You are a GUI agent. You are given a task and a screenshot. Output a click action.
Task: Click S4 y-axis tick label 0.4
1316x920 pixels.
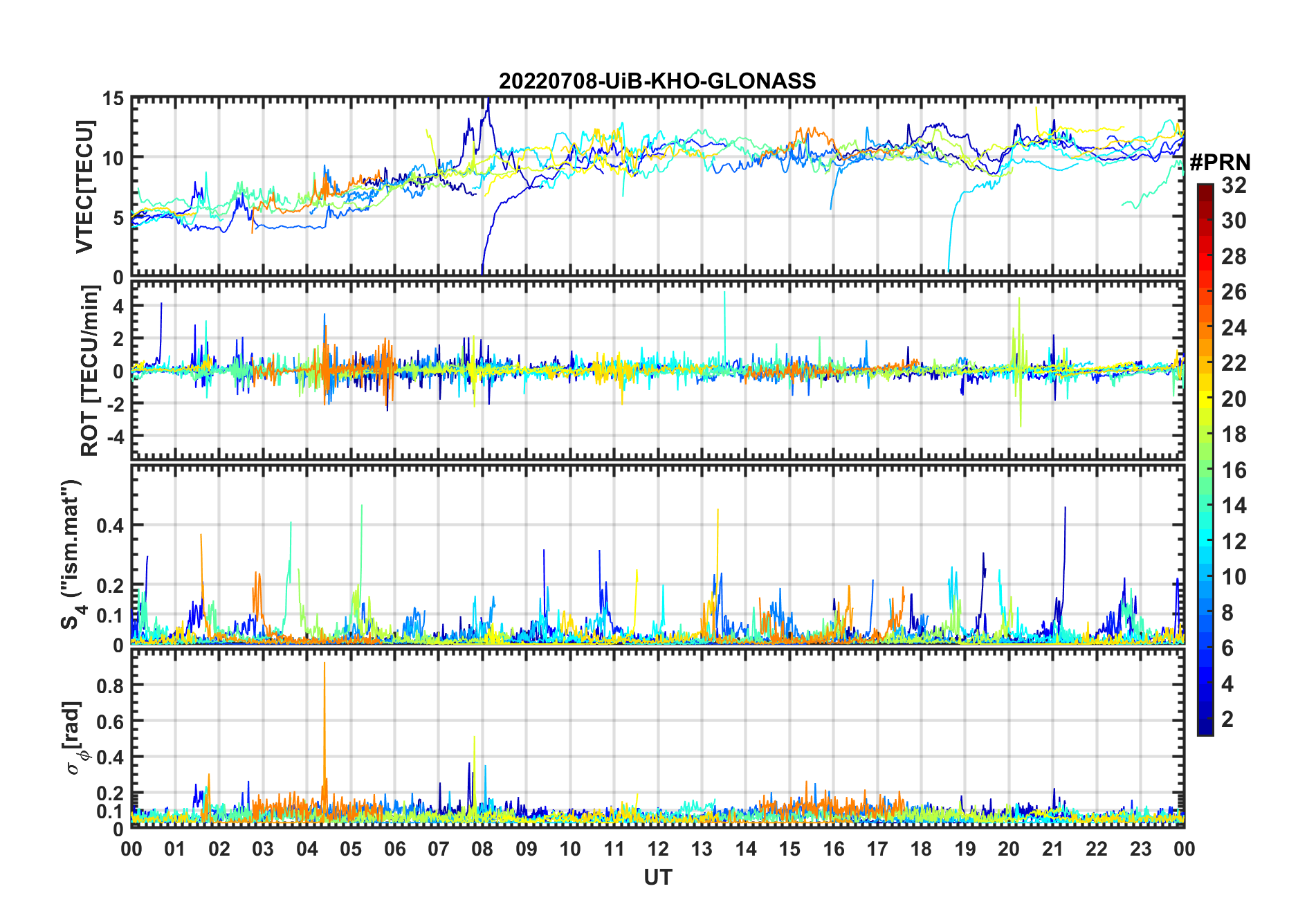[110, 526]
